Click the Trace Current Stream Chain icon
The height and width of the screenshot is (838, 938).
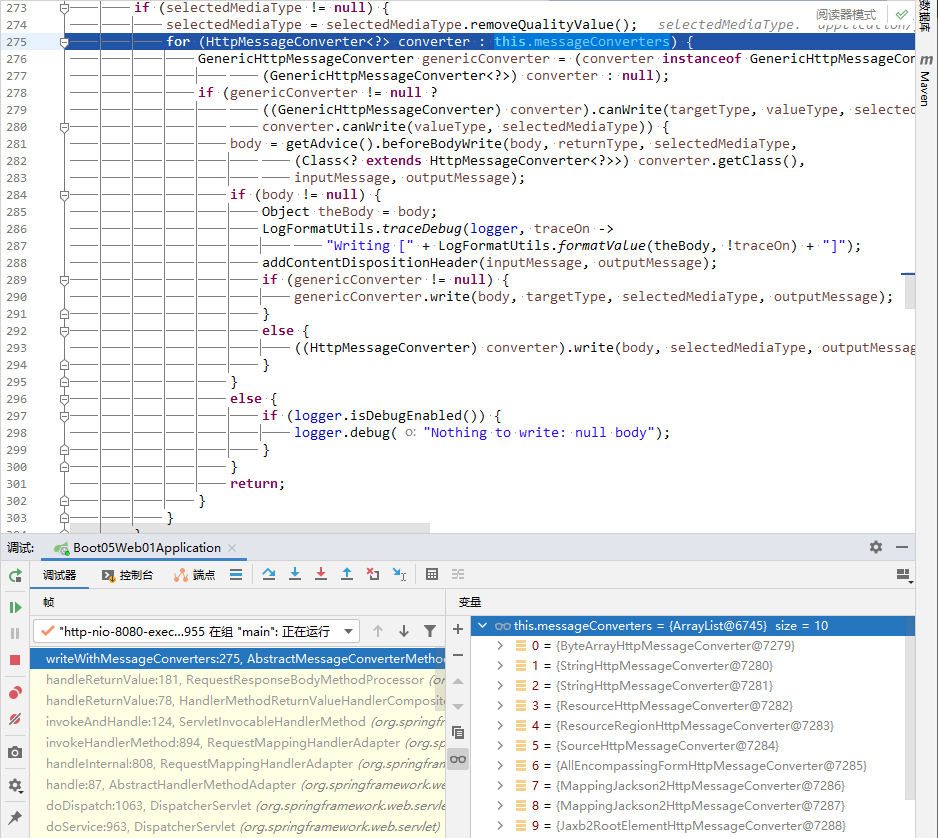click(x=458, y=574)
